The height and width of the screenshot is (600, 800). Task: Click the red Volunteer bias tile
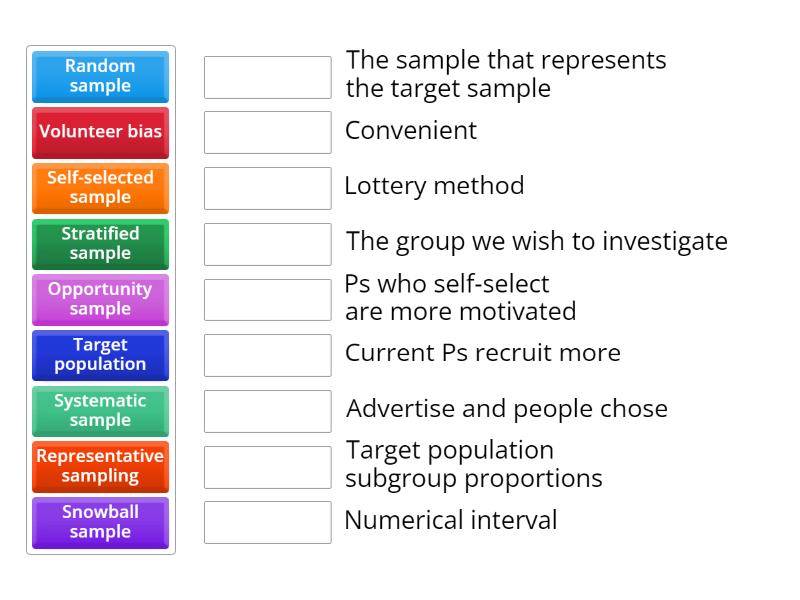tap(100, 132)
